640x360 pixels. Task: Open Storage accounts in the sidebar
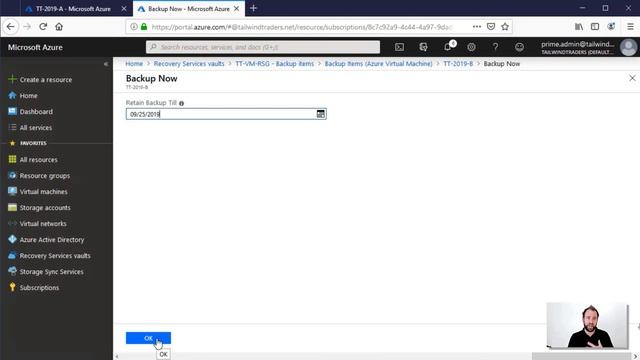[39, 208]
